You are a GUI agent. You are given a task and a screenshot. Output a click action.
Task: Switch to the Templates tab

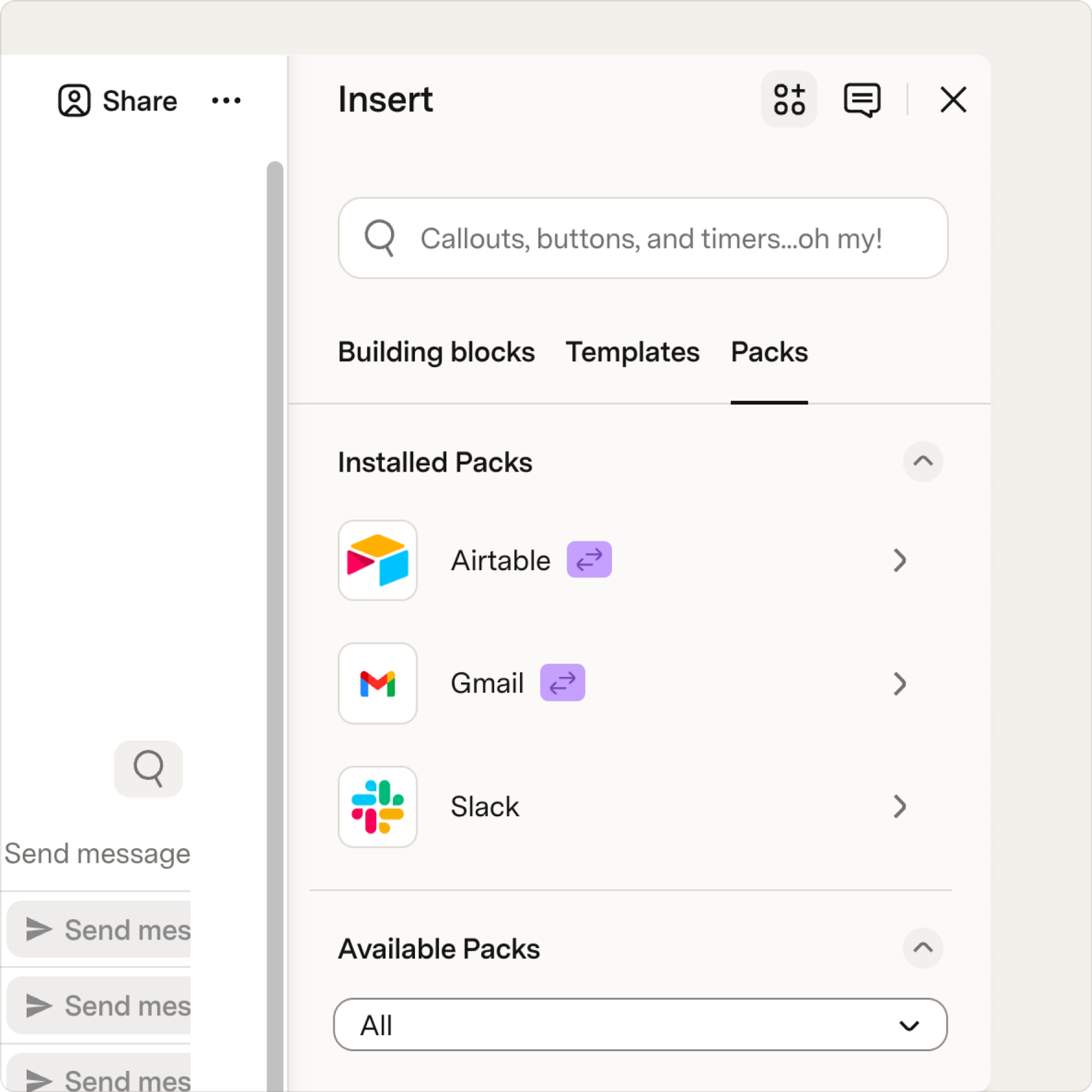pyautogui.click(x=632, y=352)
